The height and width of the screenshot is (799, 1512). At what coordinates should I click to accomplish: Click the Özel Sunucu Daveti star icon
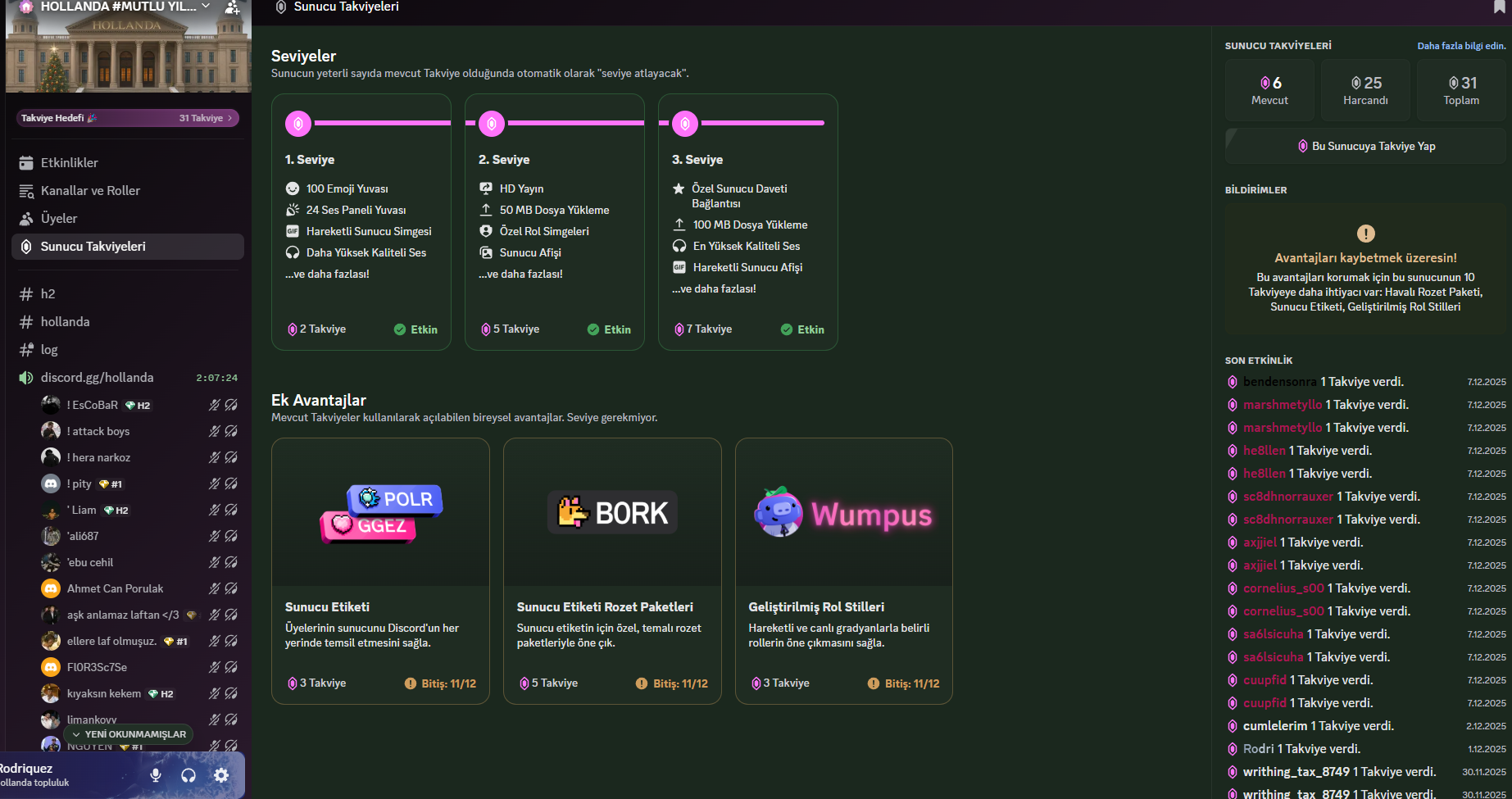(x=679, y=188)
